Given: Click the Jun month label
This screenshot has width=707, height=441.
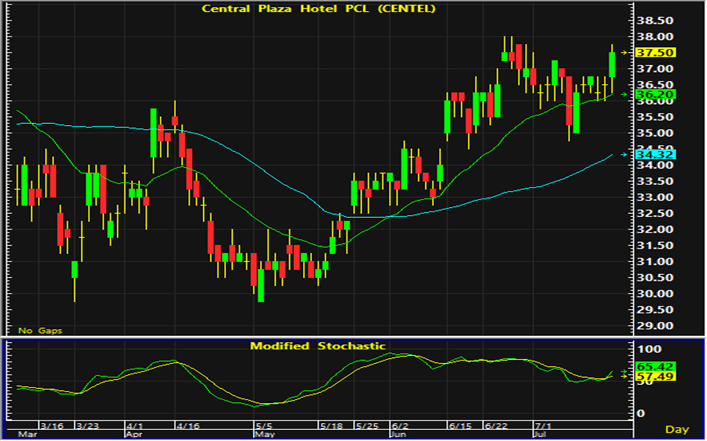Looking at the screenshot, I should tap(397, 435).
